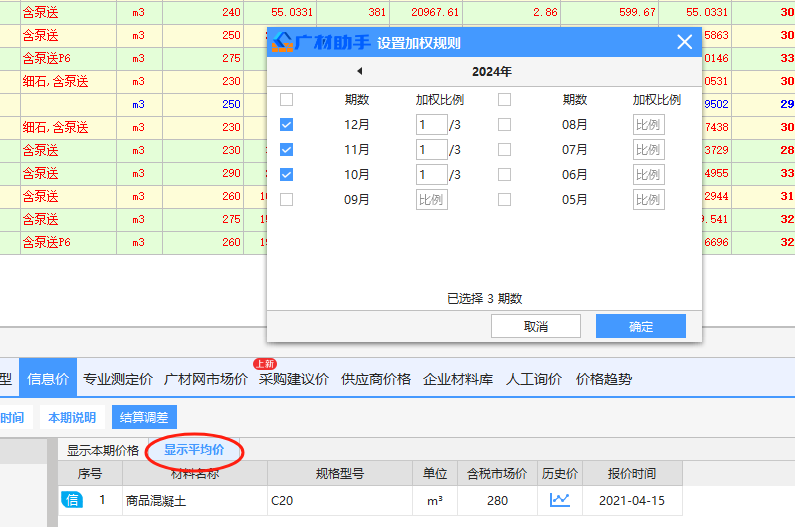Click the 2021-04-15 quote date cell
Image resolution: width=795 pixels, height=527 pixels.
pyautogui.click(x=632, y=501)
